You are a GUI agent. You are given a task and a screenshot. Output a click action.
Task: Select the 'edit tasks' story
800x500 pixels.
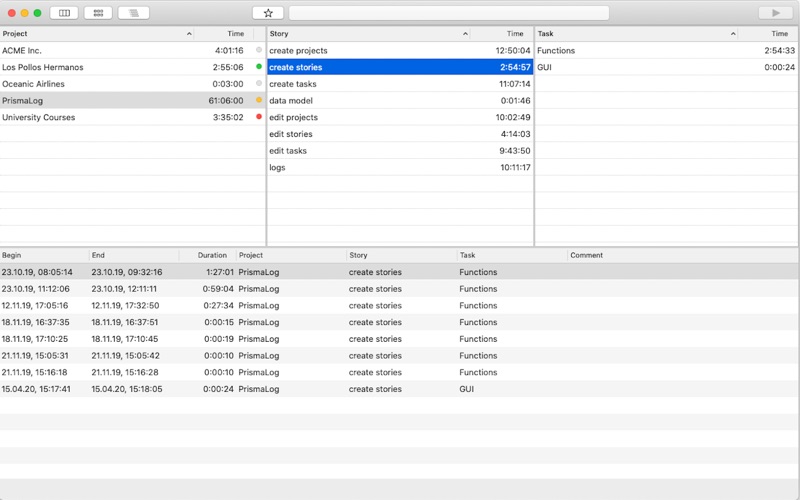[x=400, y=151]
